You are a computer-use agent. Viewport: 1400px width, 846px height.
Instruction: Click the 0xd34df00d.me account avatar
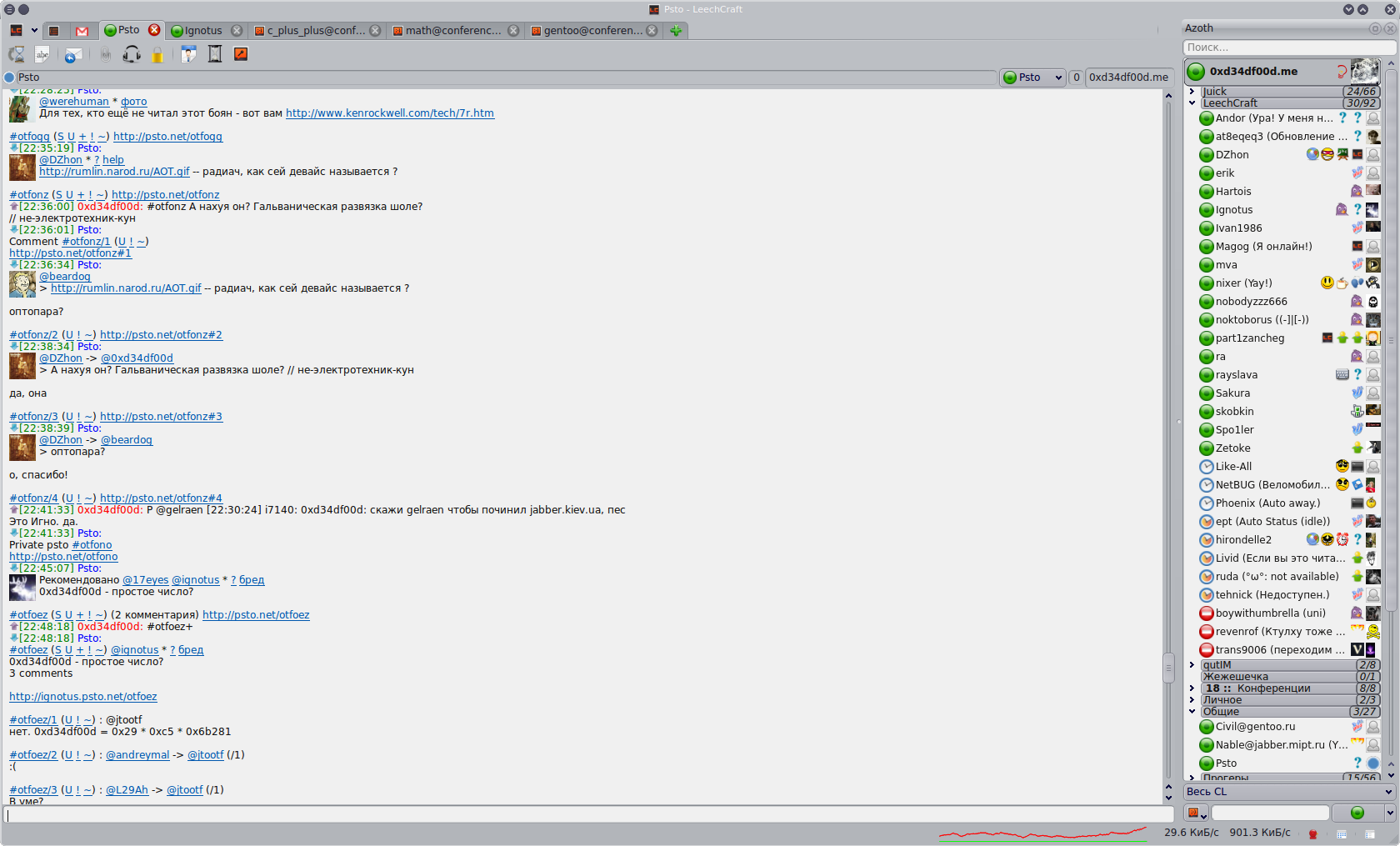point(1365,71)
